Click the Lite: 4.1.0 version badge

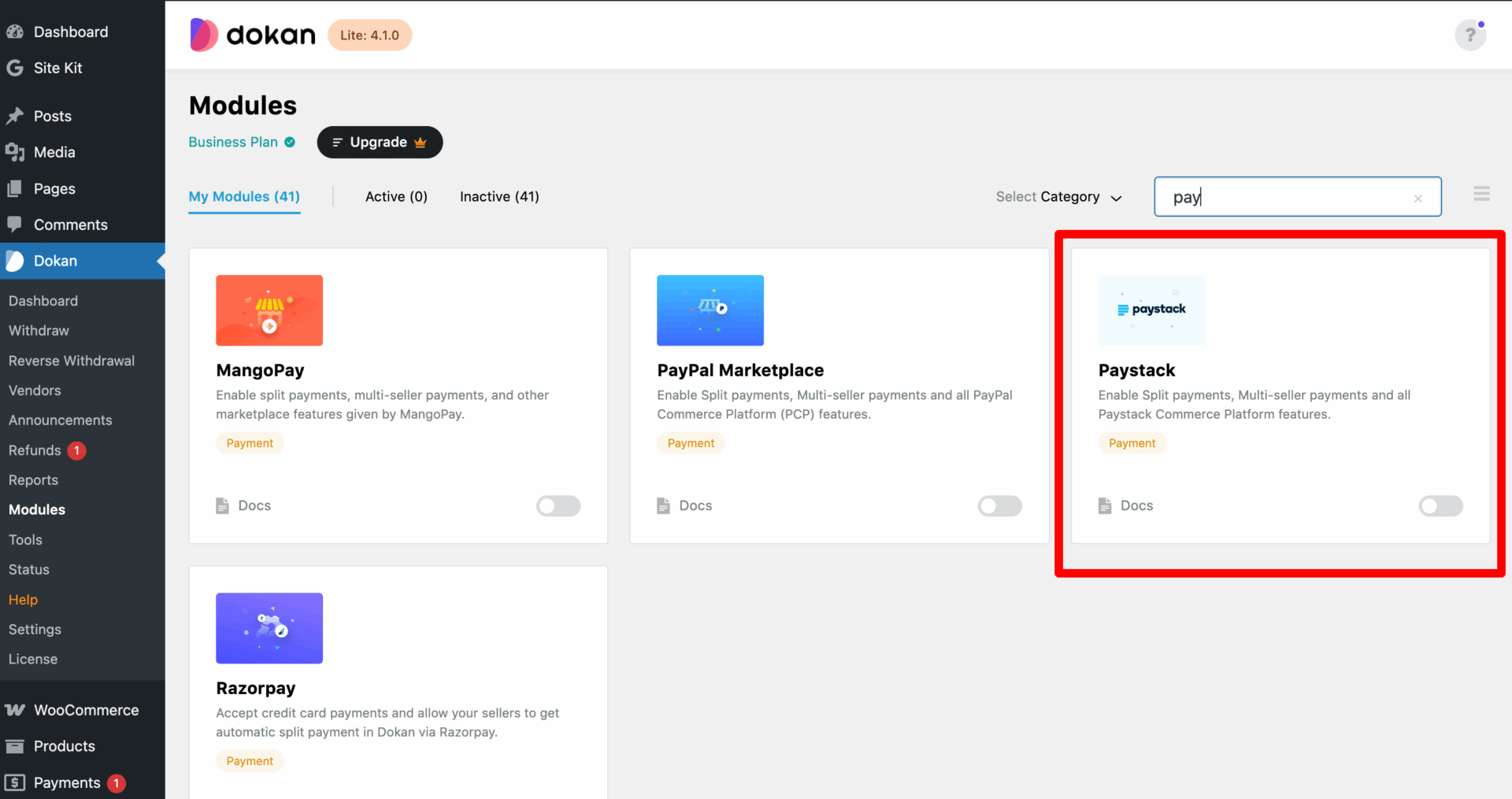(369, 35)
